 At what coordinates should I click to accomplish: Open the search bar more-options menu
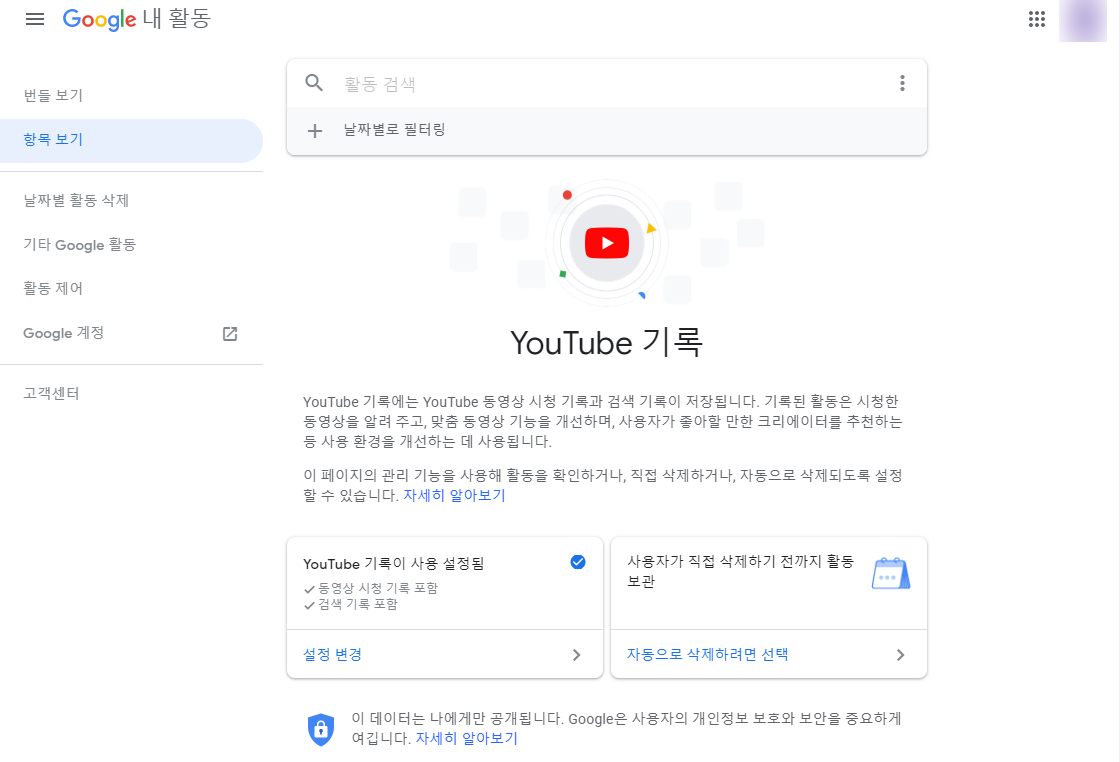pyautogui.click(x=902, y=83)
